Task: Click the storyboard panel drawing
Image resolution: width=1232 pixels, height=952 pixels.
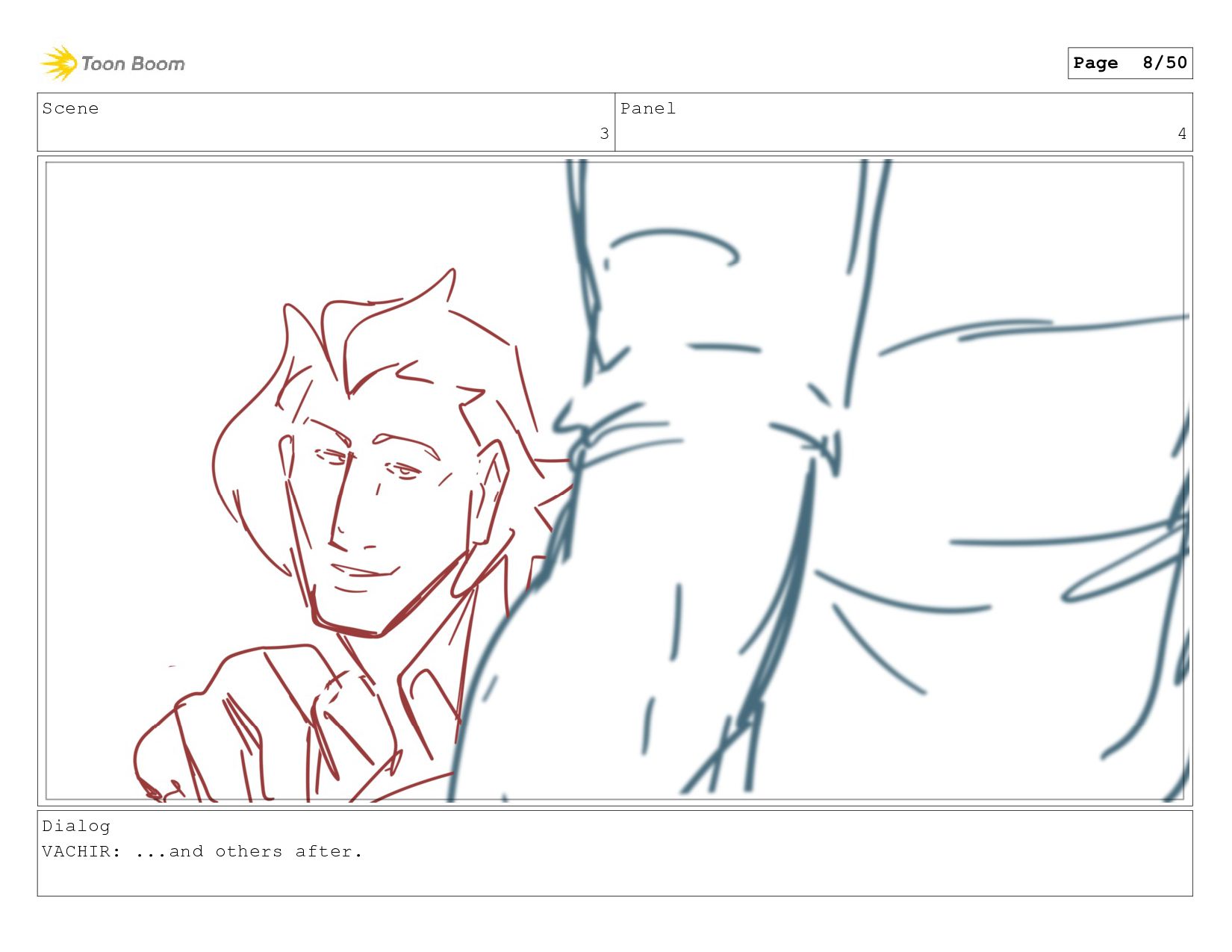Action: tap(615, 481)
